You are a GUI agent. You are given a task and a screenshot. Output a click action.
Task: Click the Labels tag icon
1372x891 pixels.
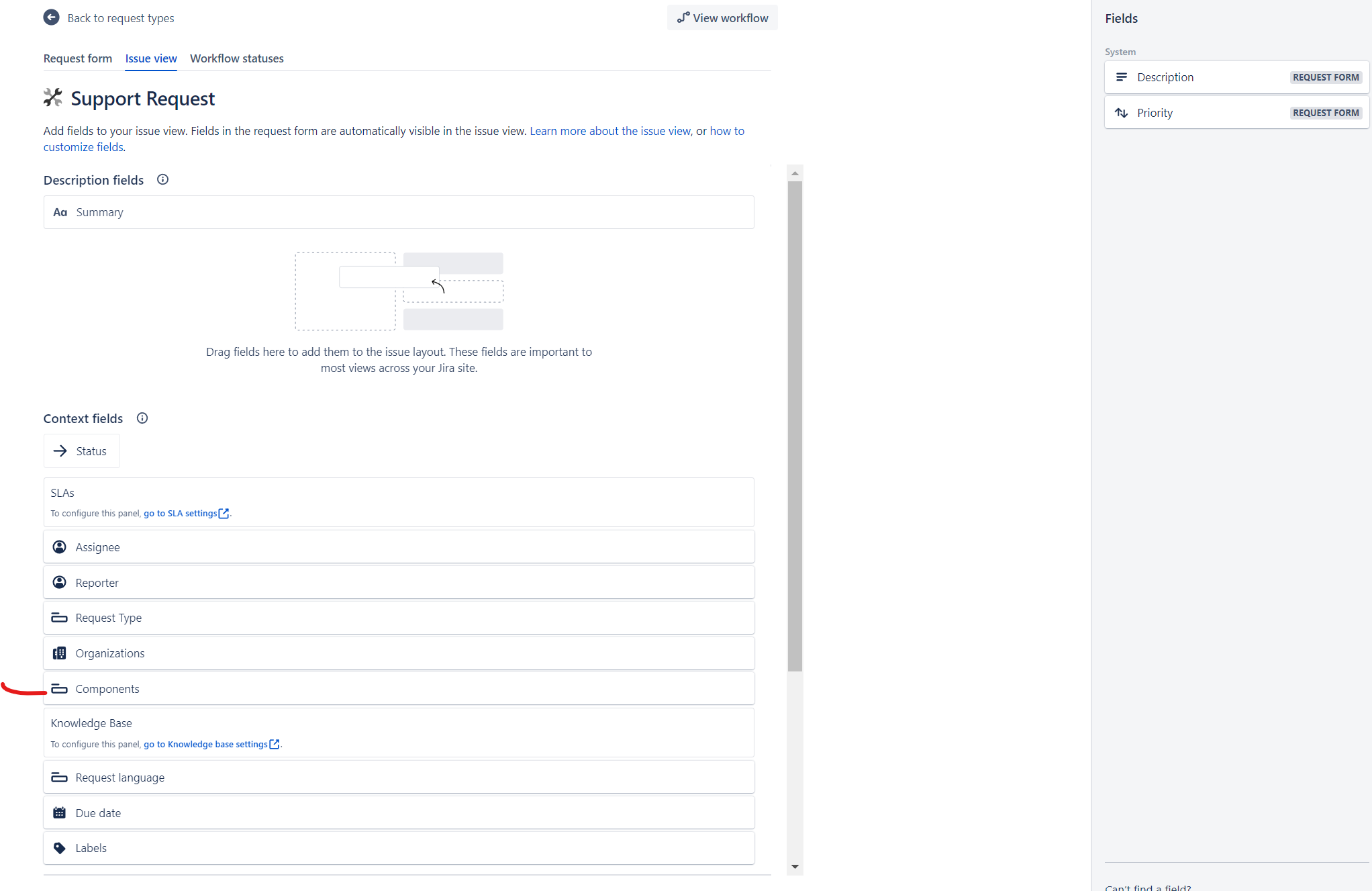60,848
